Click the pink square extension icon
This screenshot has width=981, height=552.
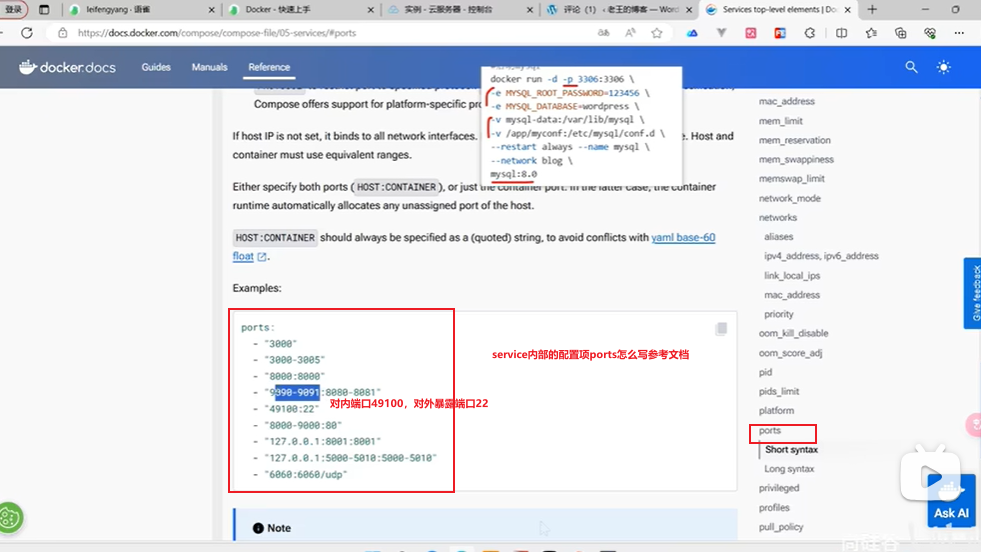click(751, 33)
